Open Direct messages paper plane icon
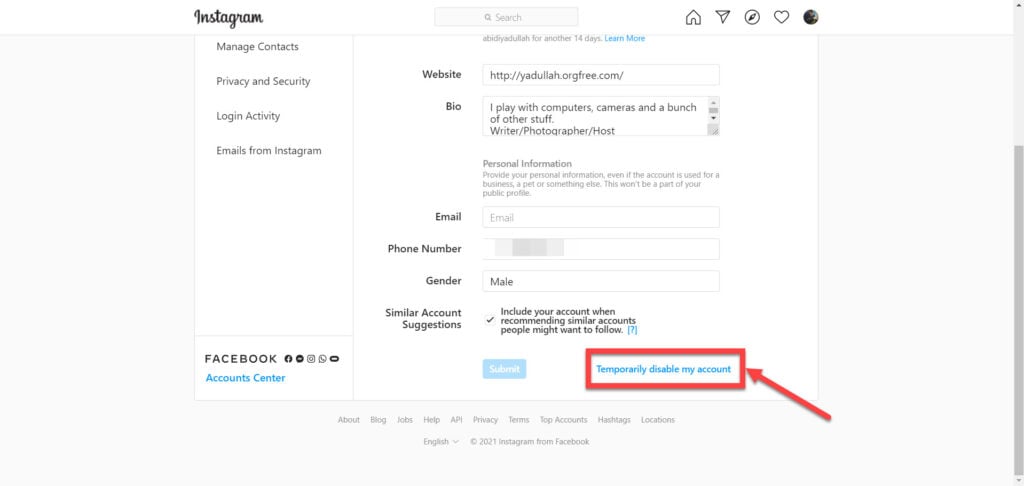Viewport: 1024px width, 486px height. [x=723, y=17]
